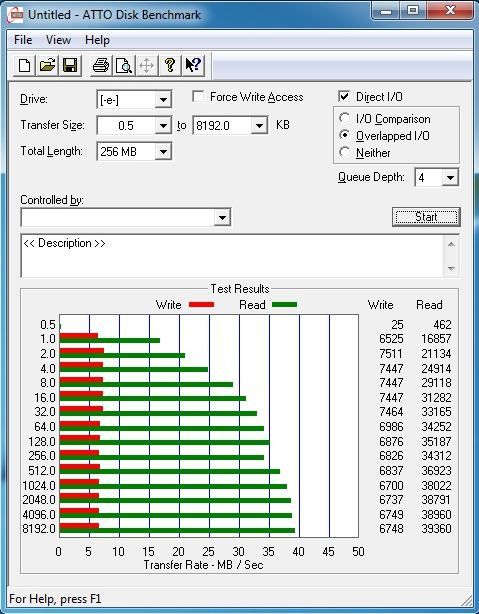Click the question mark About icon
This screenshot has height=614, width=479.
[170, 65]
